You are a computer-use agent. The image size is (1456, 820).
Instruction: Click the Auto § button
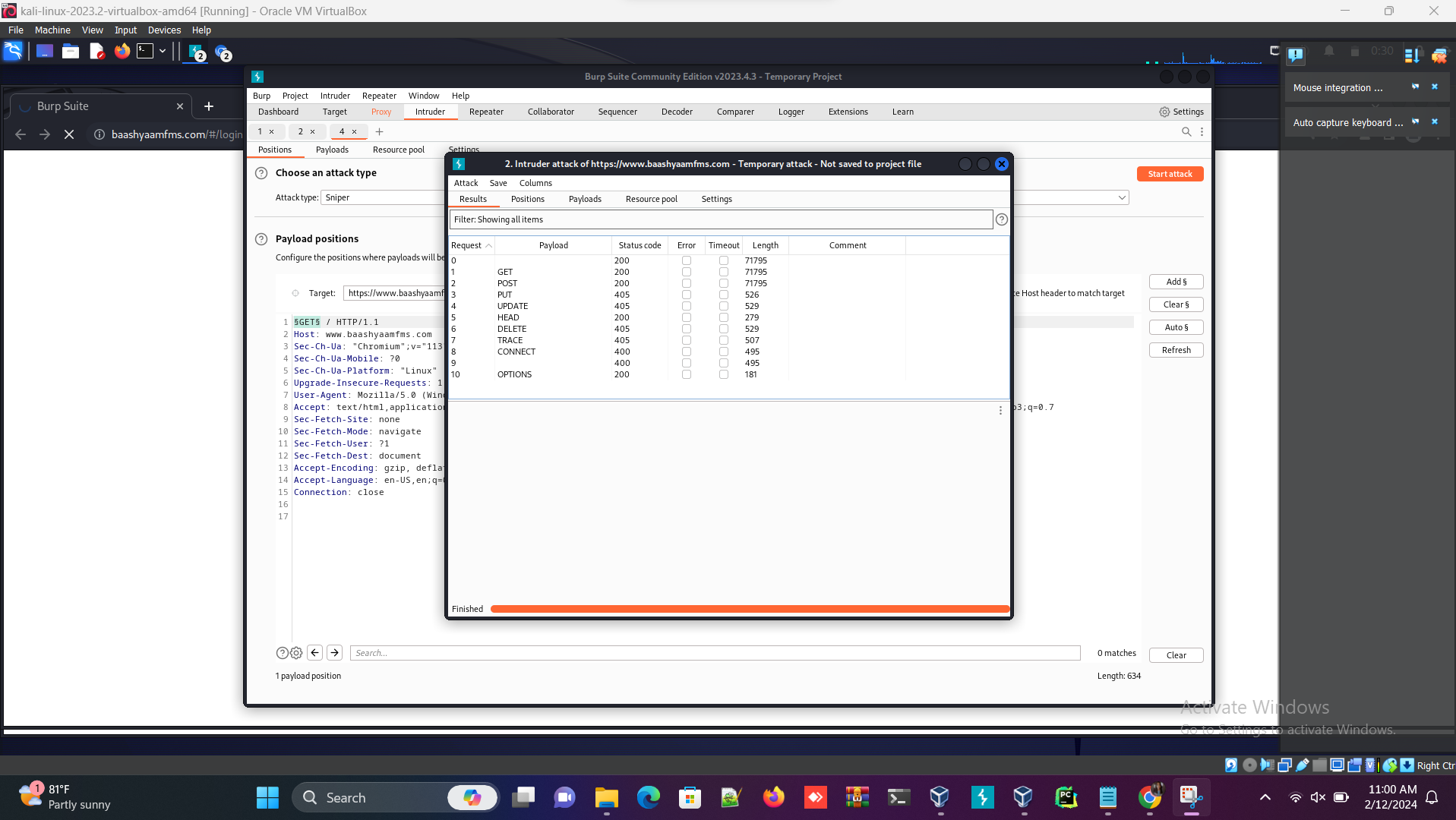pos(1176,327)
